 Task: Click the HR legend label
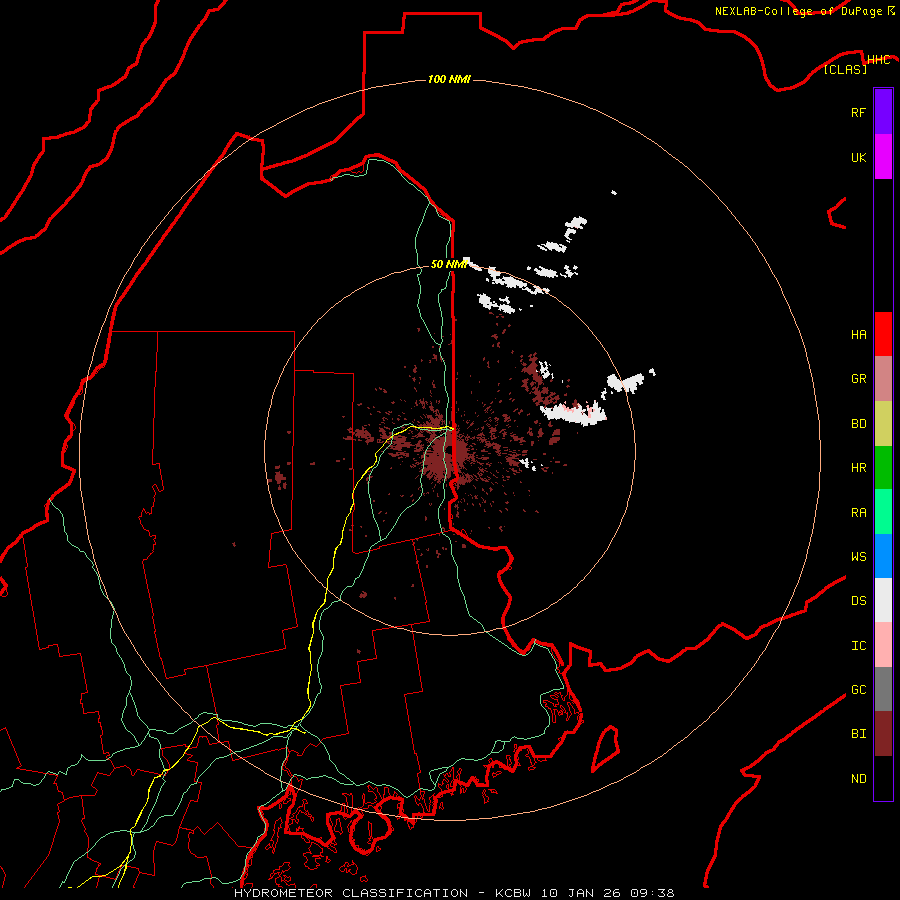point(858,468)
